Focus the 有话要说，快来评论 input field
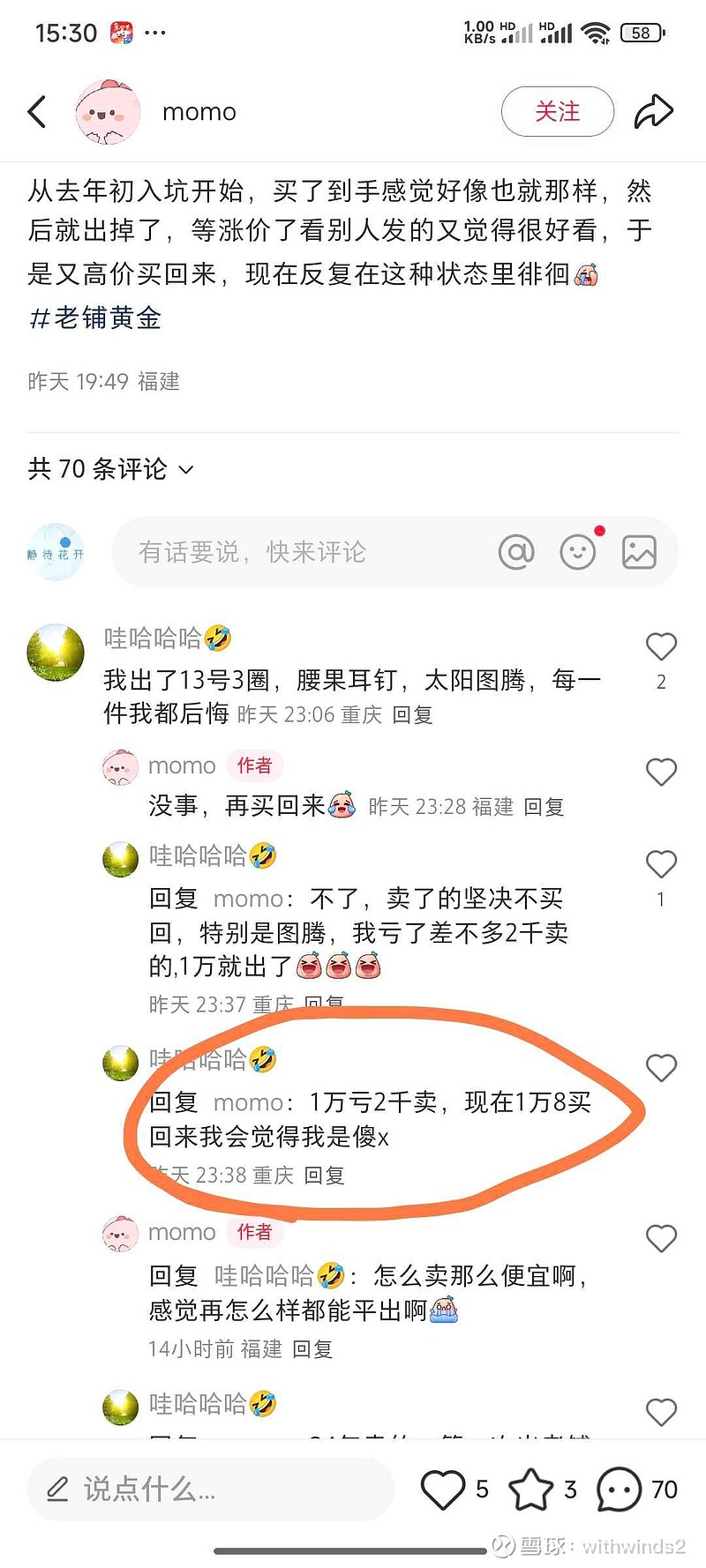 coord(395,552)
